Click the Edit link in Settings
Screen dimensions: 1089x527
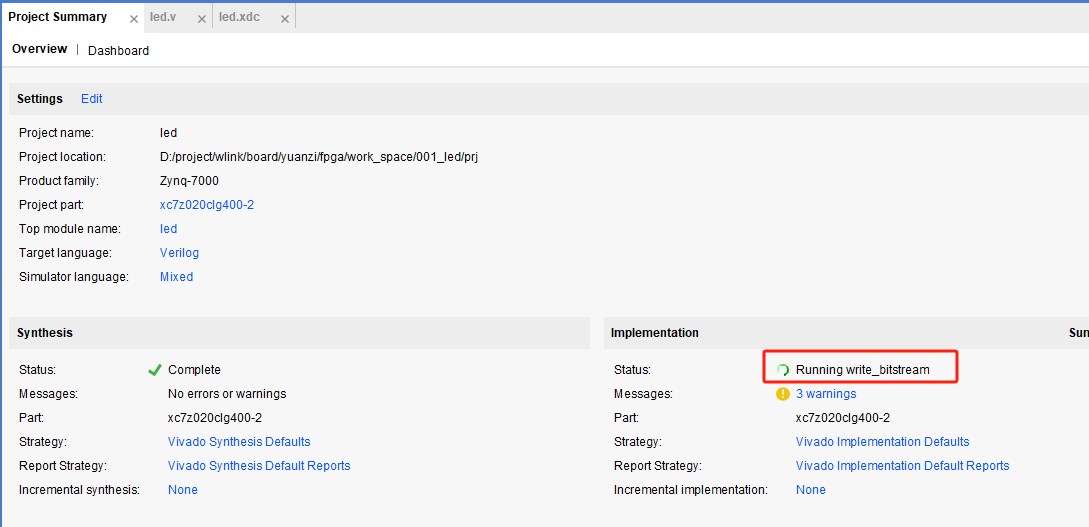[92, 99]
